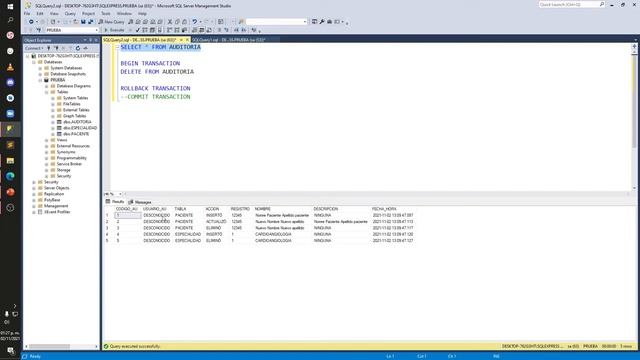Expand the Views node
Screen dimensions: 640x360
tap(47, 140)
